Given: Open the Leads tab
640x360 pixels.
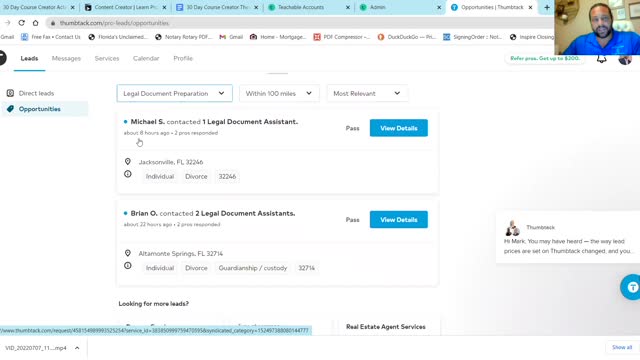Looking at the screenshot, I should click(x=29, y=58).
